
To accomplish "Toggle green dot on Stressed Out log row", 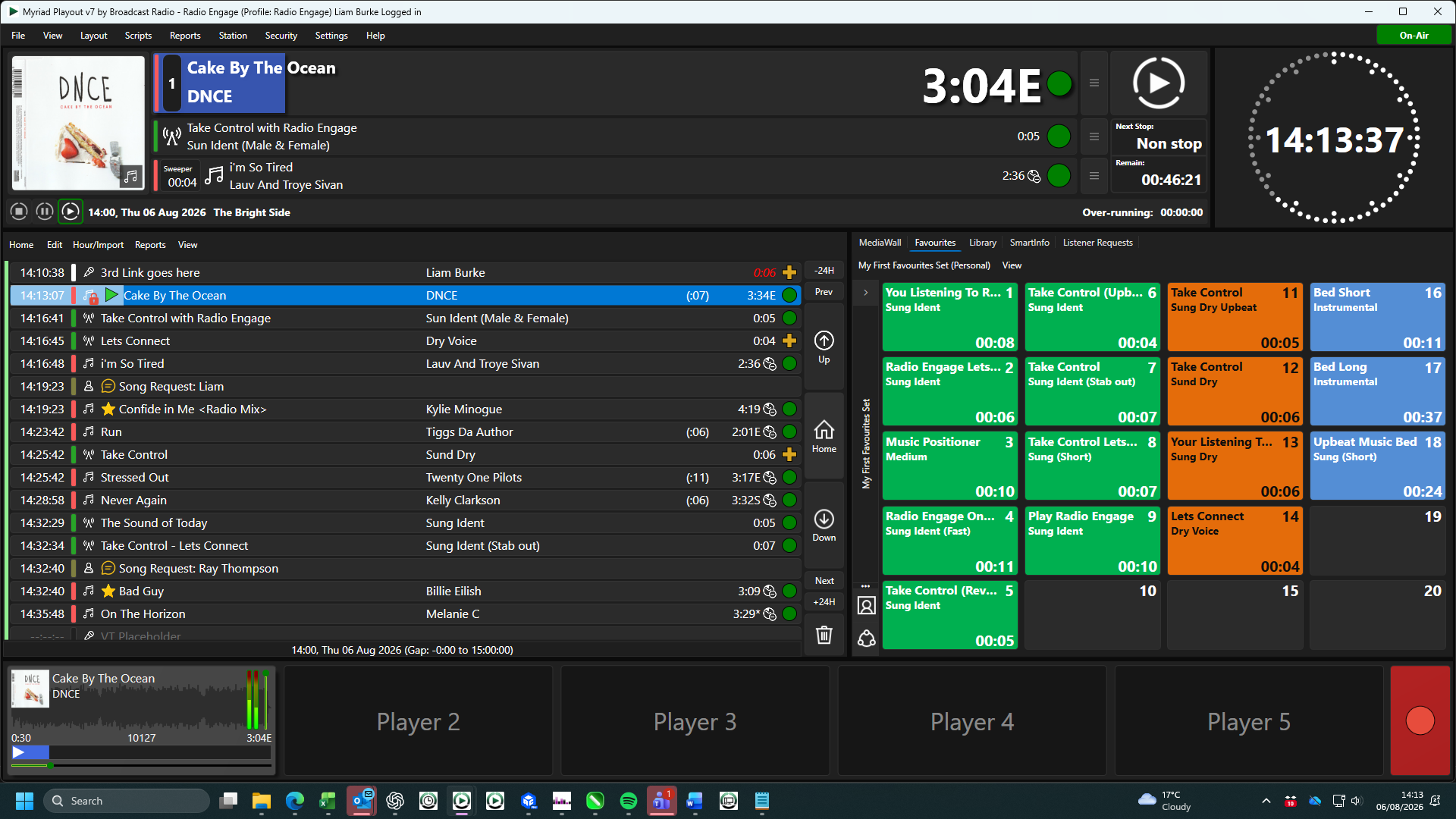I will click(789, 478).
